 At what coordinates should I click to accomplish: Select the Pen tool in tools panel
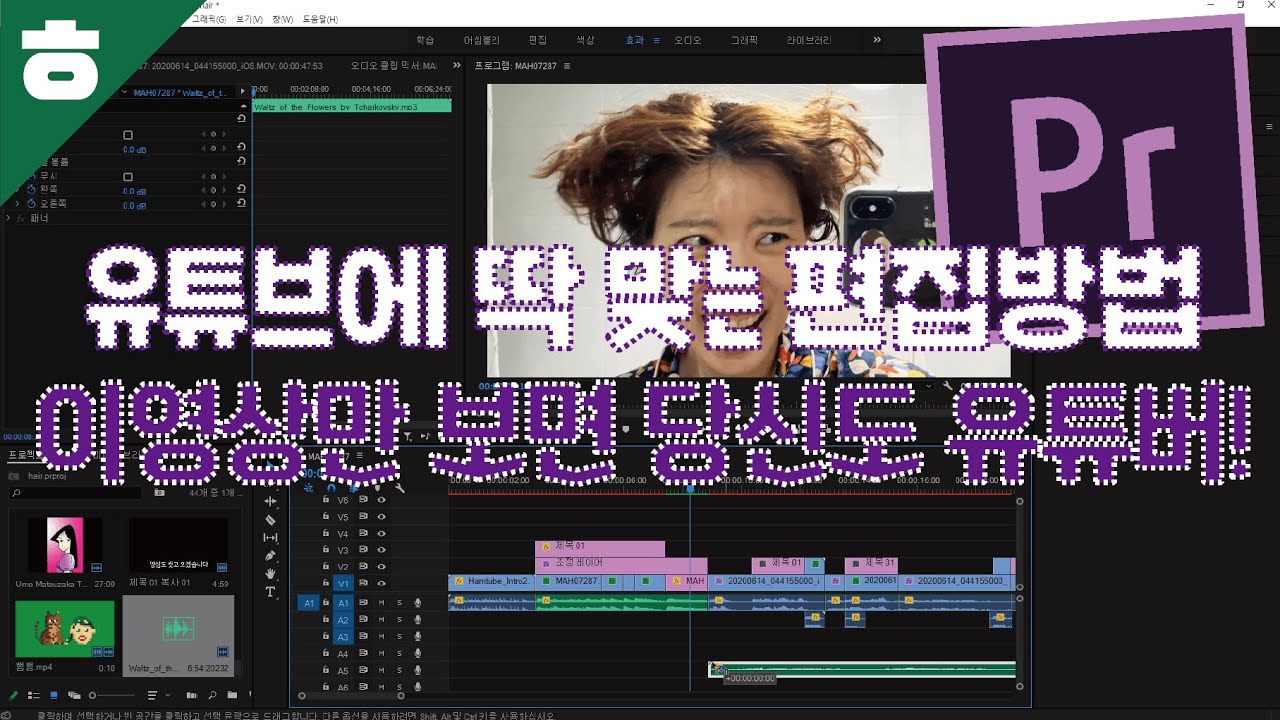click(270, 556)
